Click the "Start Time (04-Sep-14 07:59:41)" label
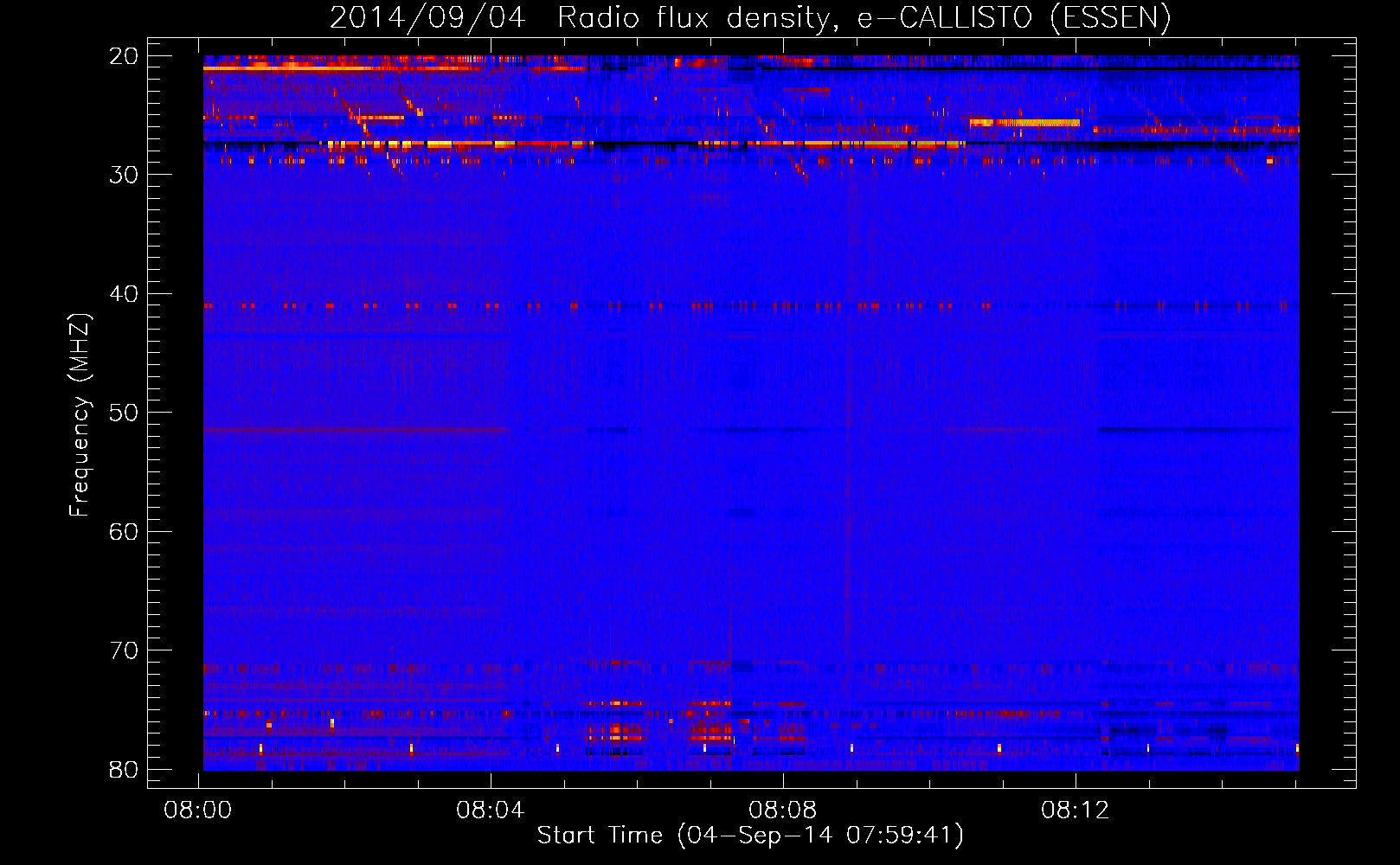The image size is (1400, 865). click(750, 836)
